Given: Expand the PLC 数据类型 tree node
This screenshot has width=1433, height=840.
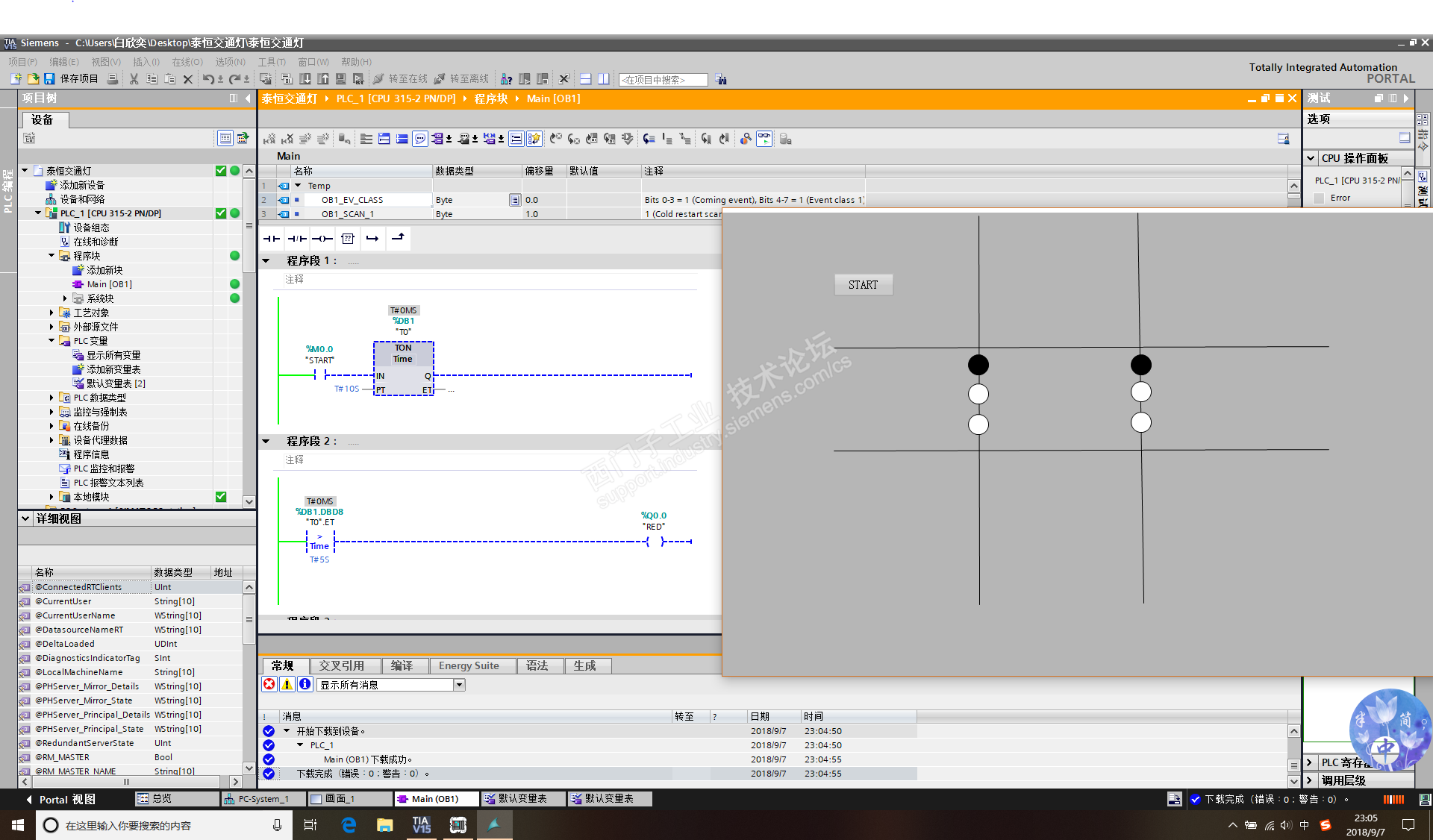Looking at the screenshot, I should tap(51, 398).
